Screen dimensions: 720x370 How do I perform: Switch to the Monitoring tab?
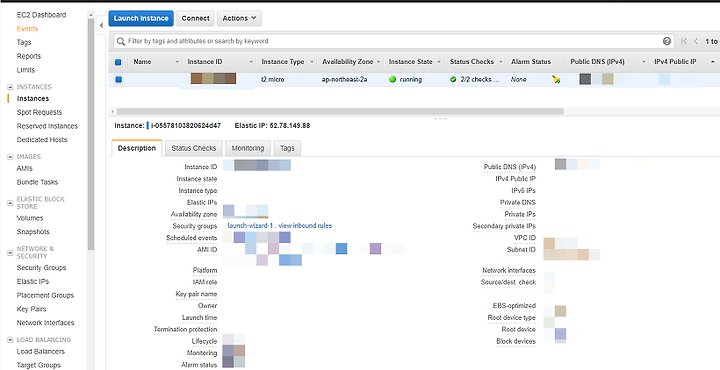click(248, 148)
